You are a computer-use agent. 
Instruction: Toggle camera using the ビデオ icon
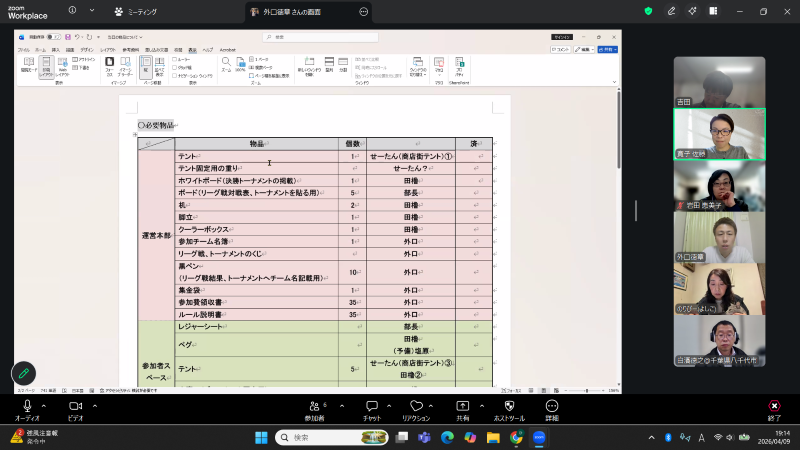(76, 405)
